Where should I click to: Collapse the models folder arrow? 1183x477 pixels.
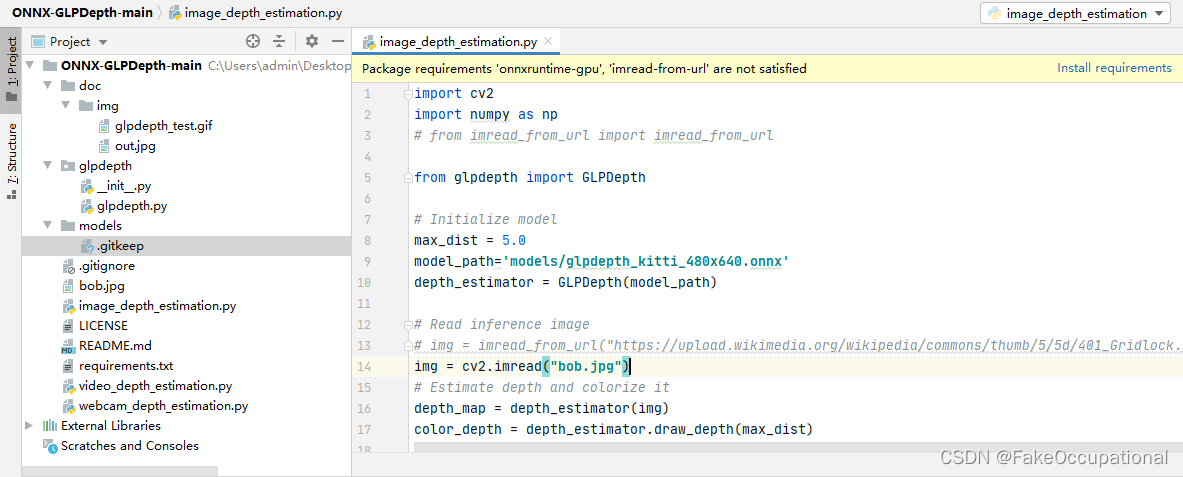pos(48,226)
